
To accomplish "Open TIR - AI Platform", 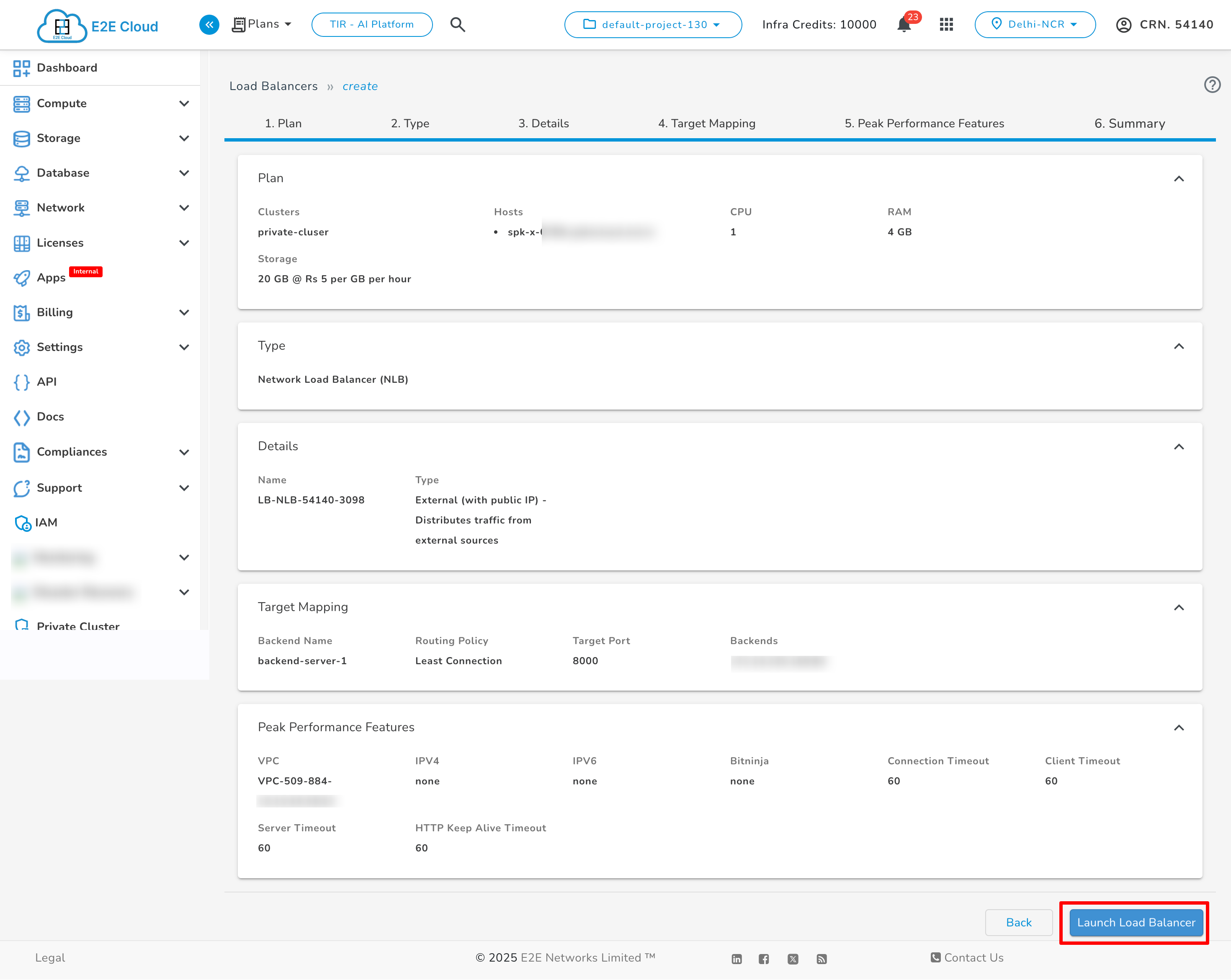I will click(371, 25).
